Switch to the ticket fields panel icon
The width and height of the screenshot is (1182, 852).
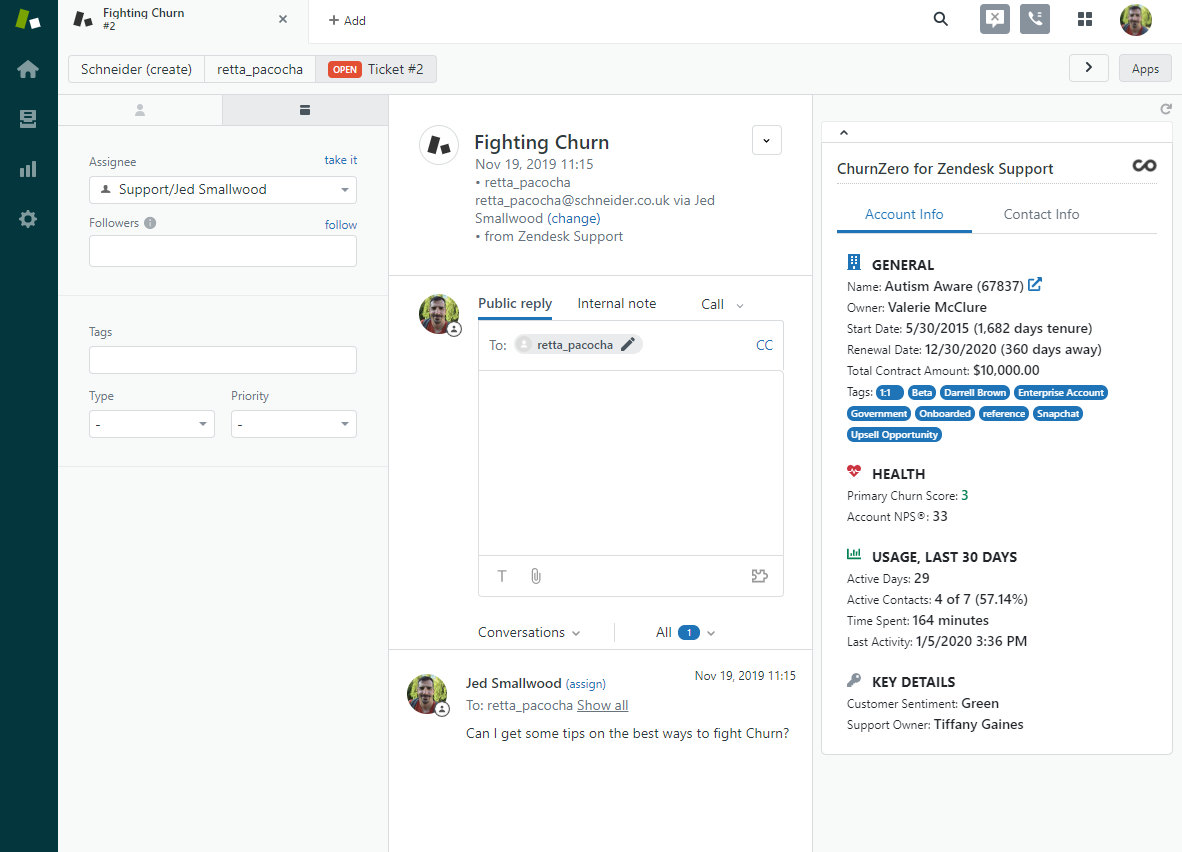coord(305,110)
